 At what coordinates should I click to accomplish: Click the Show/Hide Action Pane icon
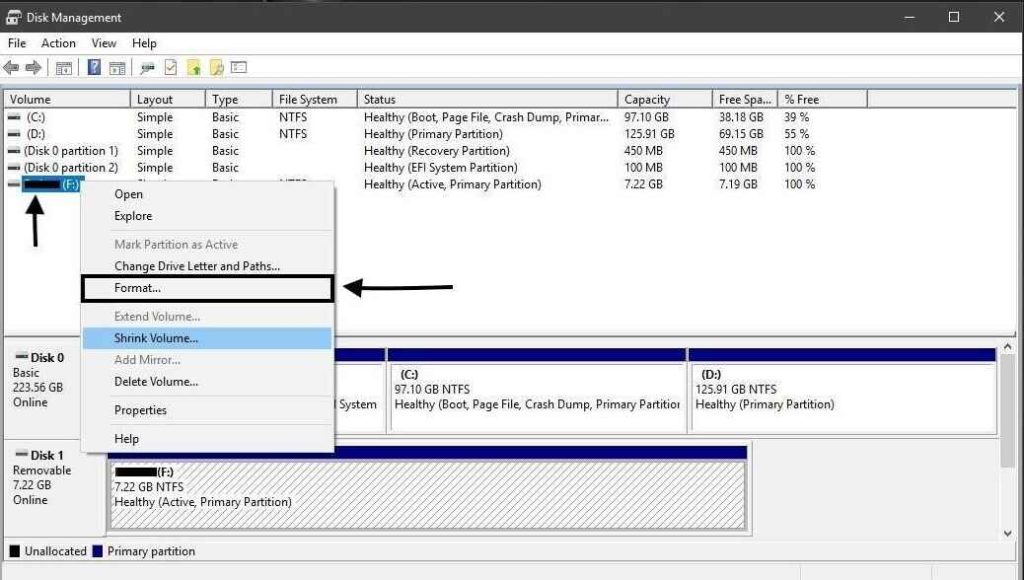117,68
